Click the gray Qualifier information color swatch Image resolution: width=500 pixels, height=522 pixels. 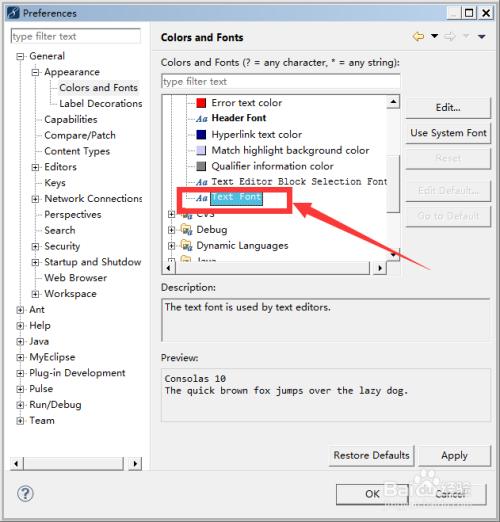tap(201, 166)
